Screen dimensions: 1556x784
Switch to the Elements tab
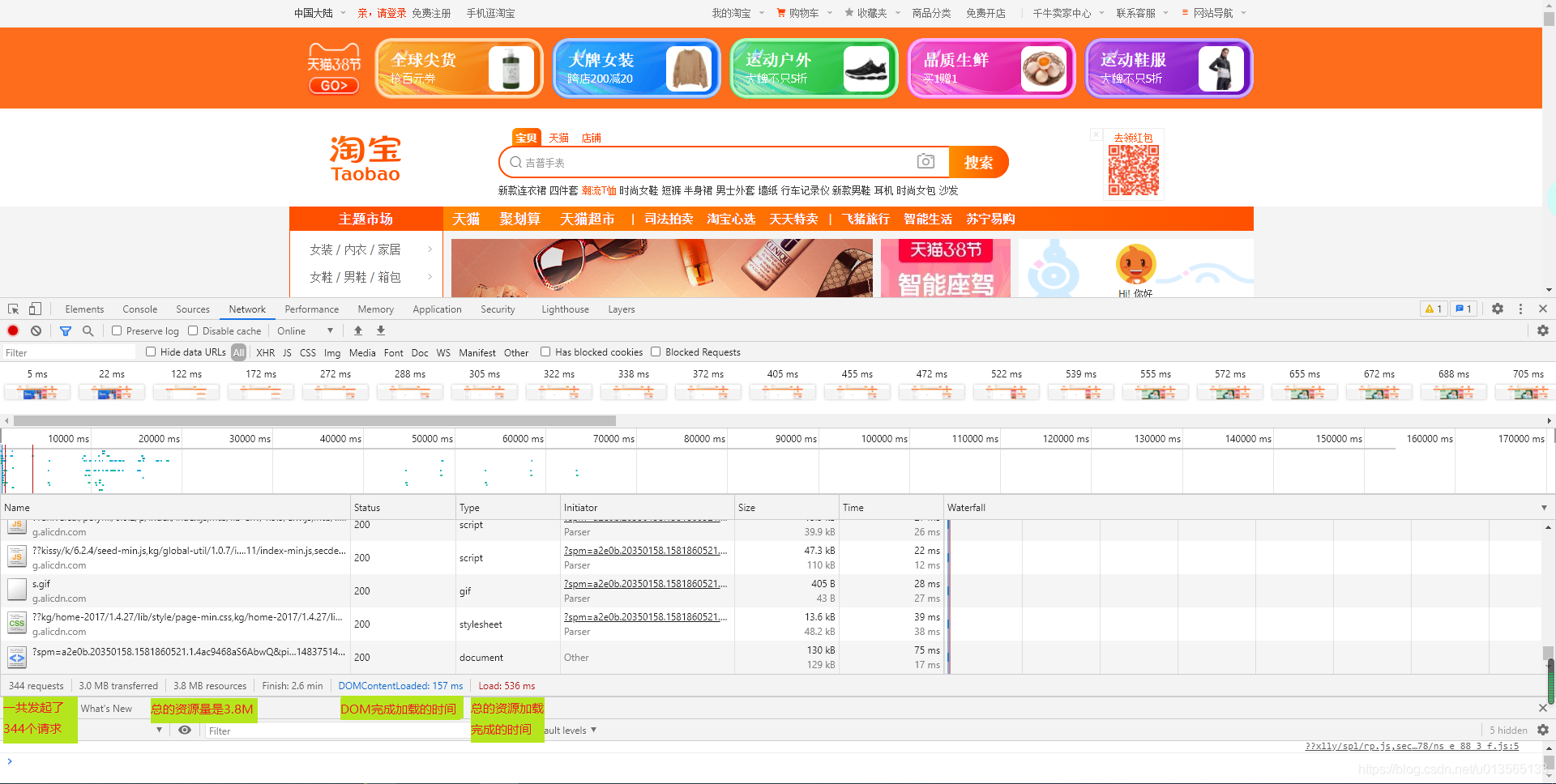coord(84,309)
